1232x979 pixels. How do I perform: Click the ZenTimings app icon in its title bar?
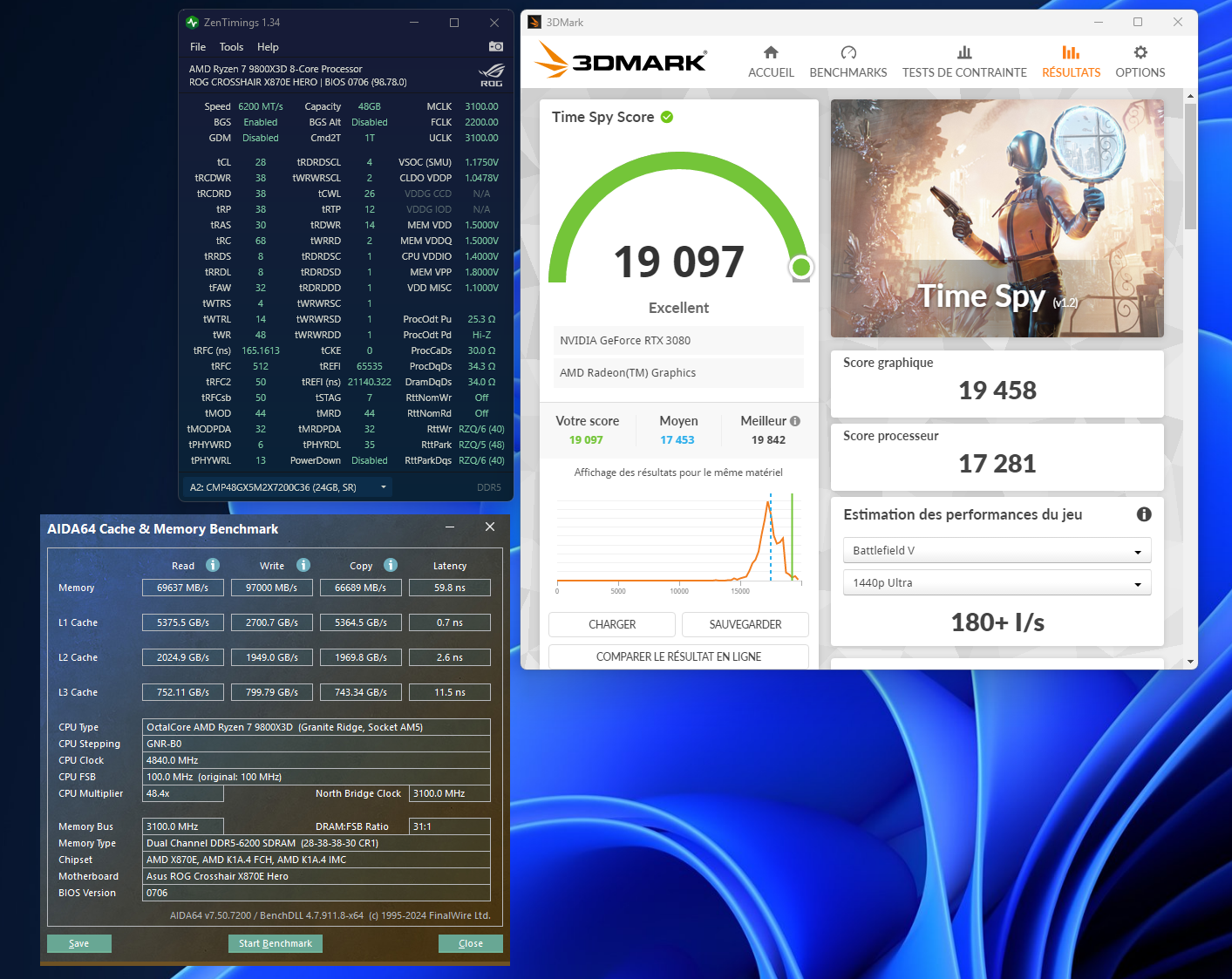[193, 23]
